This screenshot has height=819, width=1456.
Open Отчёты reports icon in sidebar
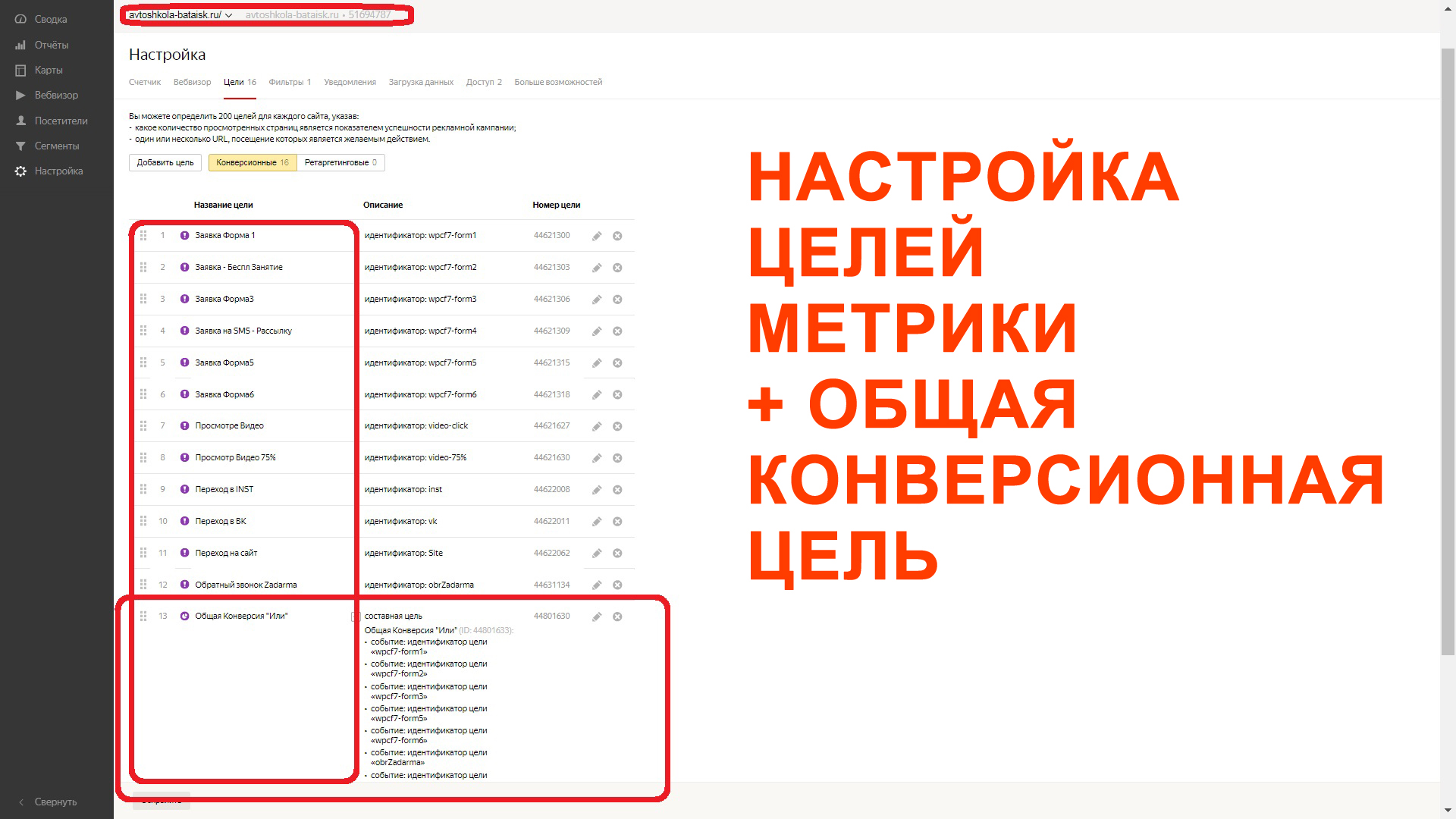tap(20, 45)
